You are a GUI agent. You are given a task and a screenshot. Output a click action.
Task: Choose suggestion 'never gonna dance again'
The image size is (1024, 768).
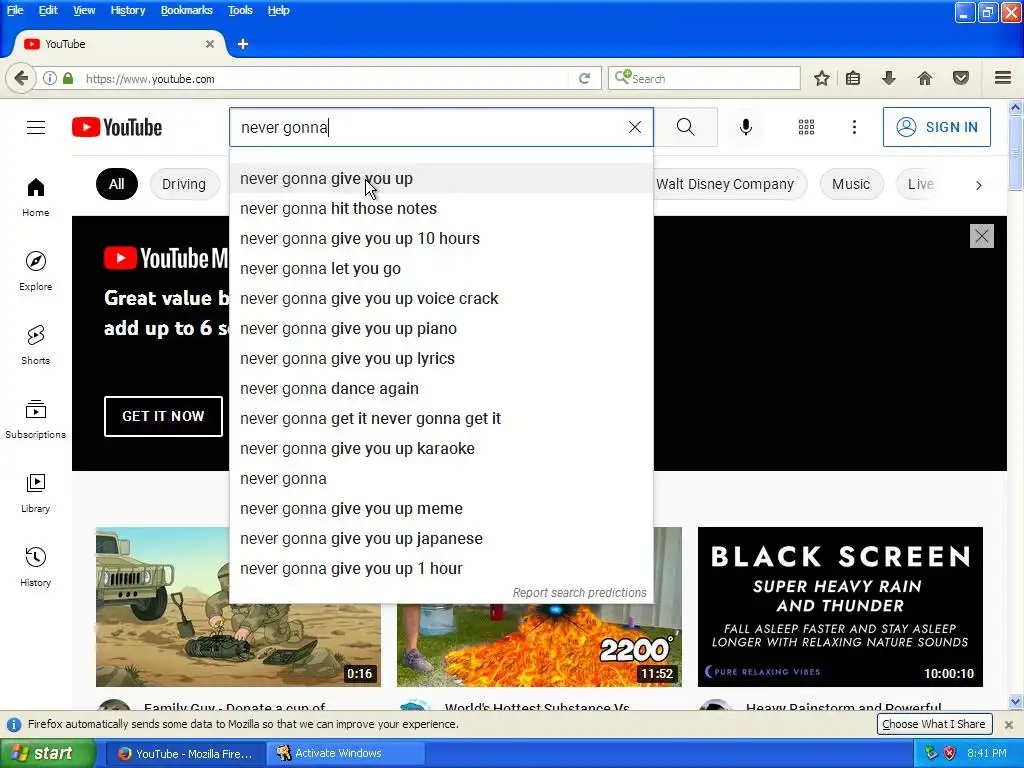click(441, 389)
